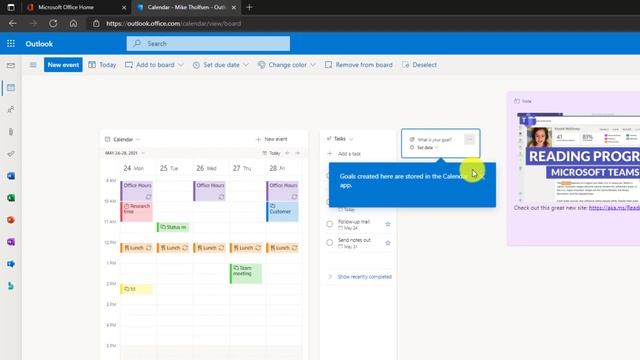Image resolution: width=640 pixels, height=360 pixels.
Task: Open the Customer event on Friday
Action: coord(282,211)
